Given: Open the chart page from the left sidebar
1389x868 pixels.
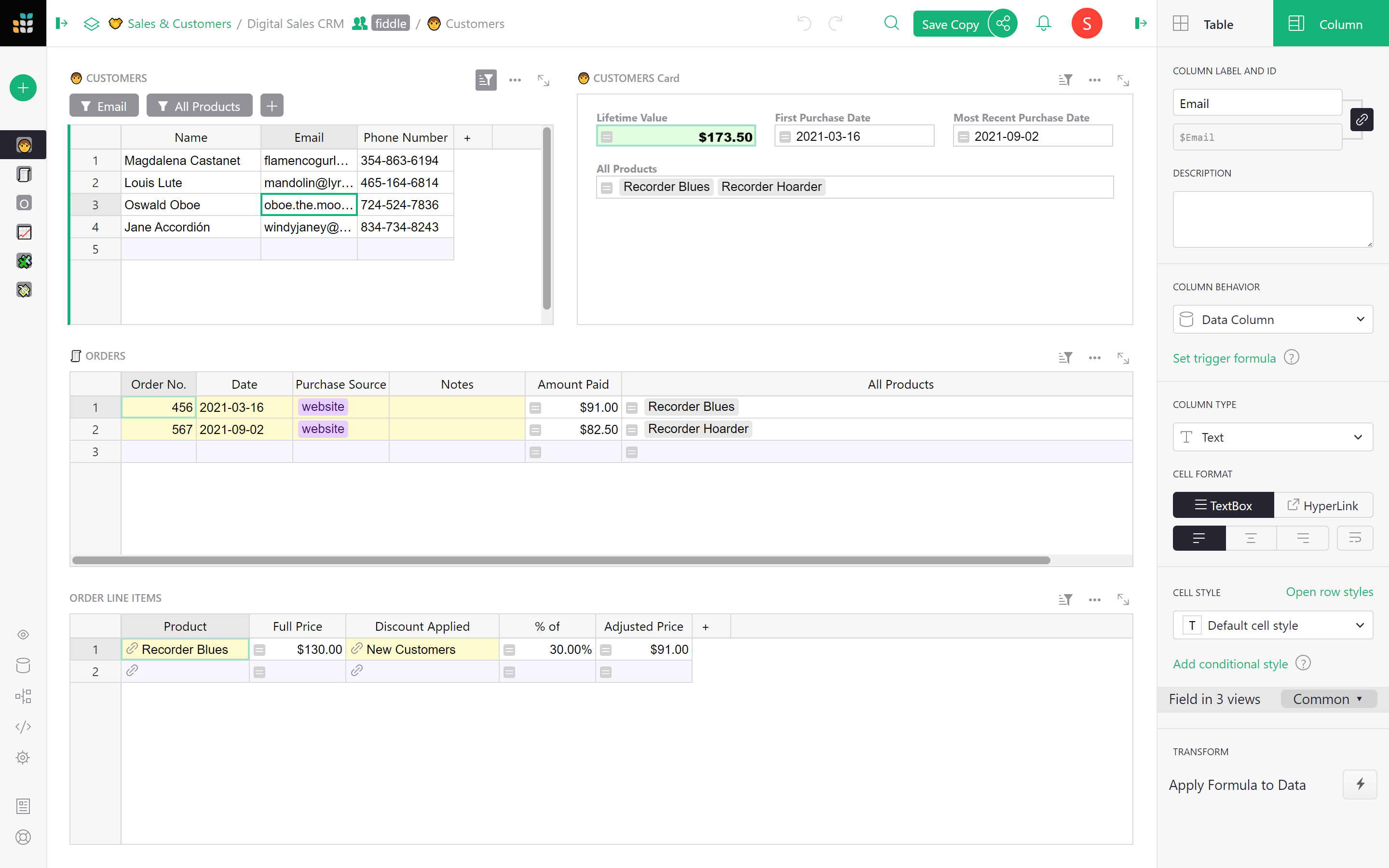Looking at the screenshot, I should (x=23, y=232).
